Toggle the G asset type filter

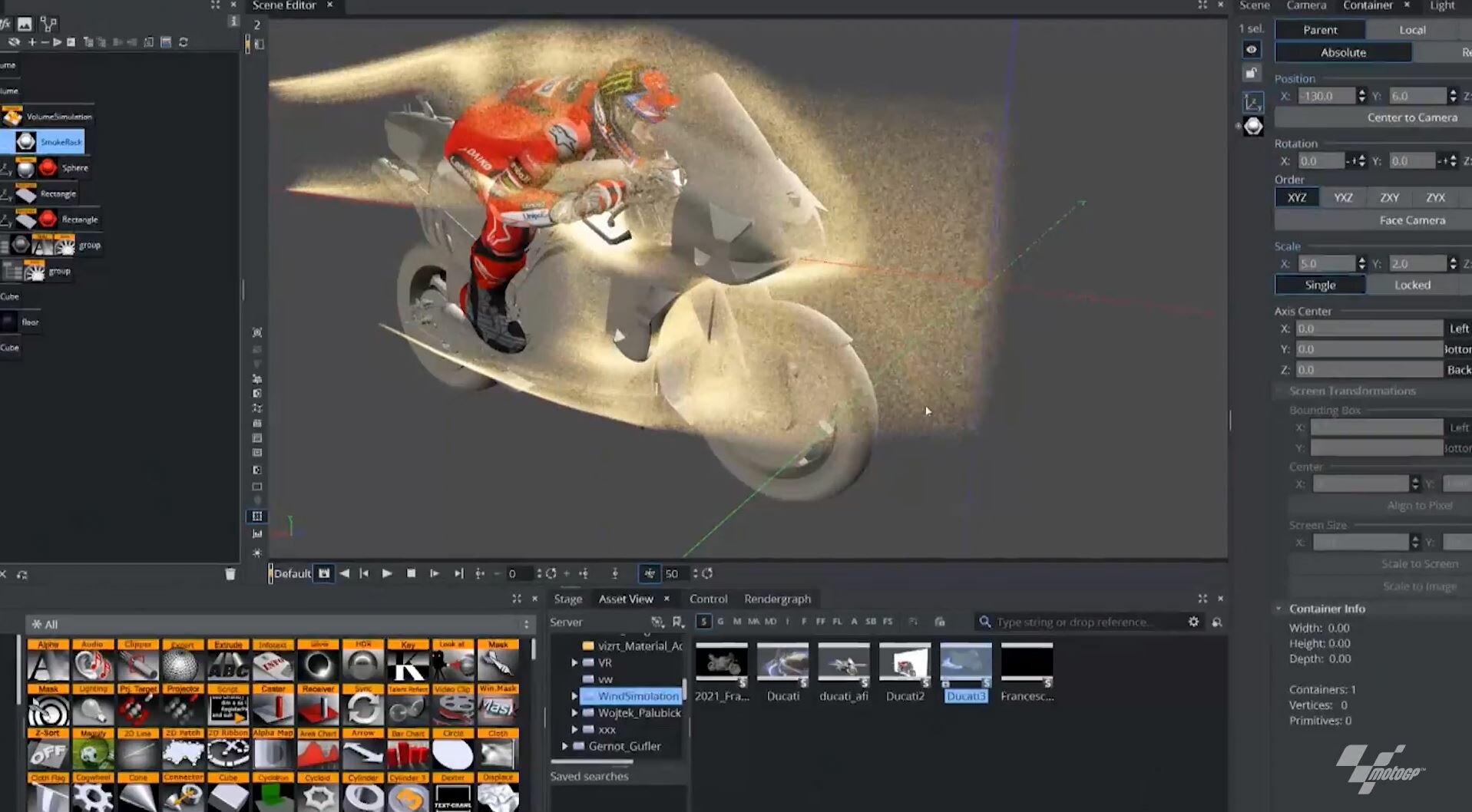coord(720,622)
